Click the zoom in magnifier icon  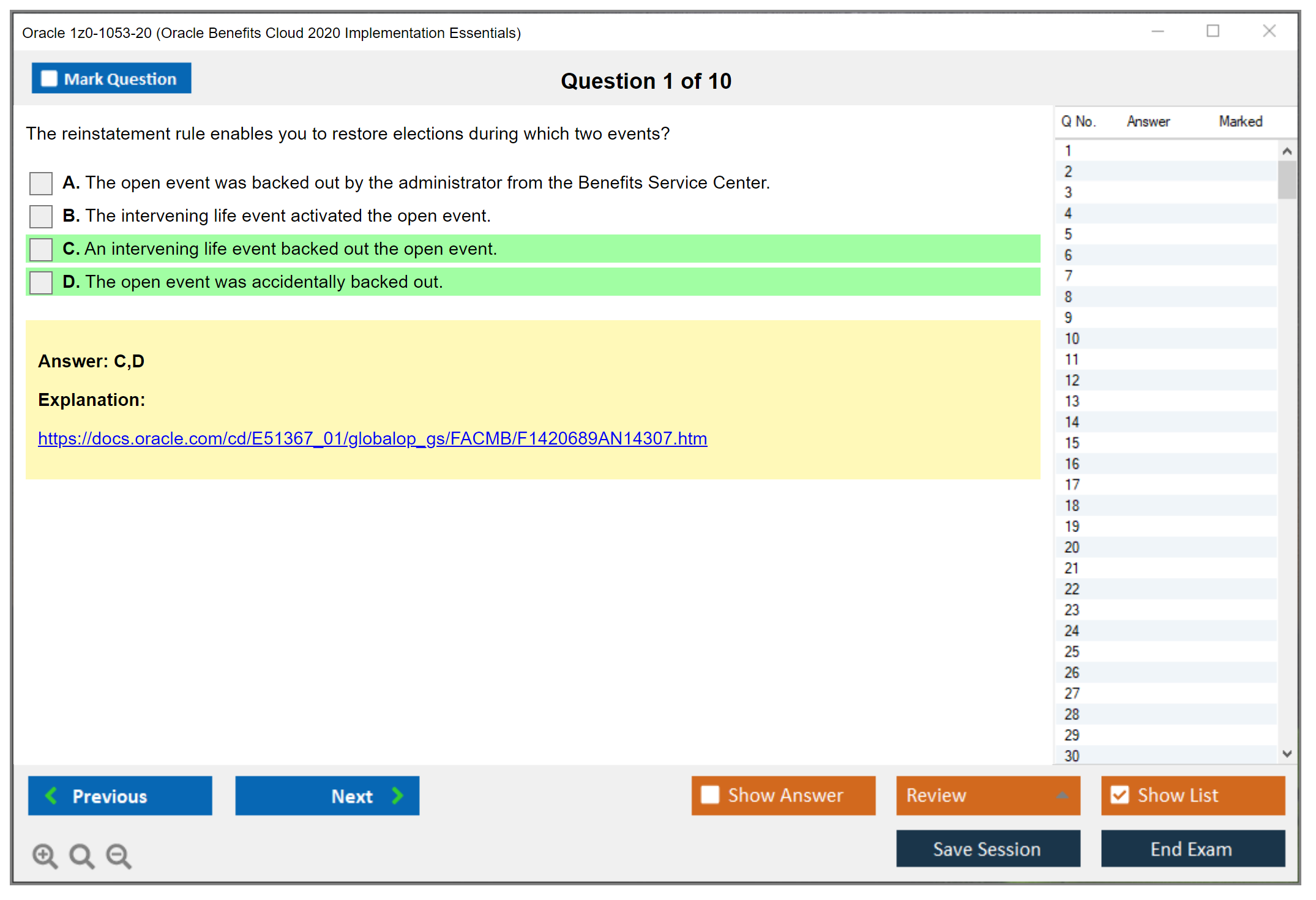(45, 855)
